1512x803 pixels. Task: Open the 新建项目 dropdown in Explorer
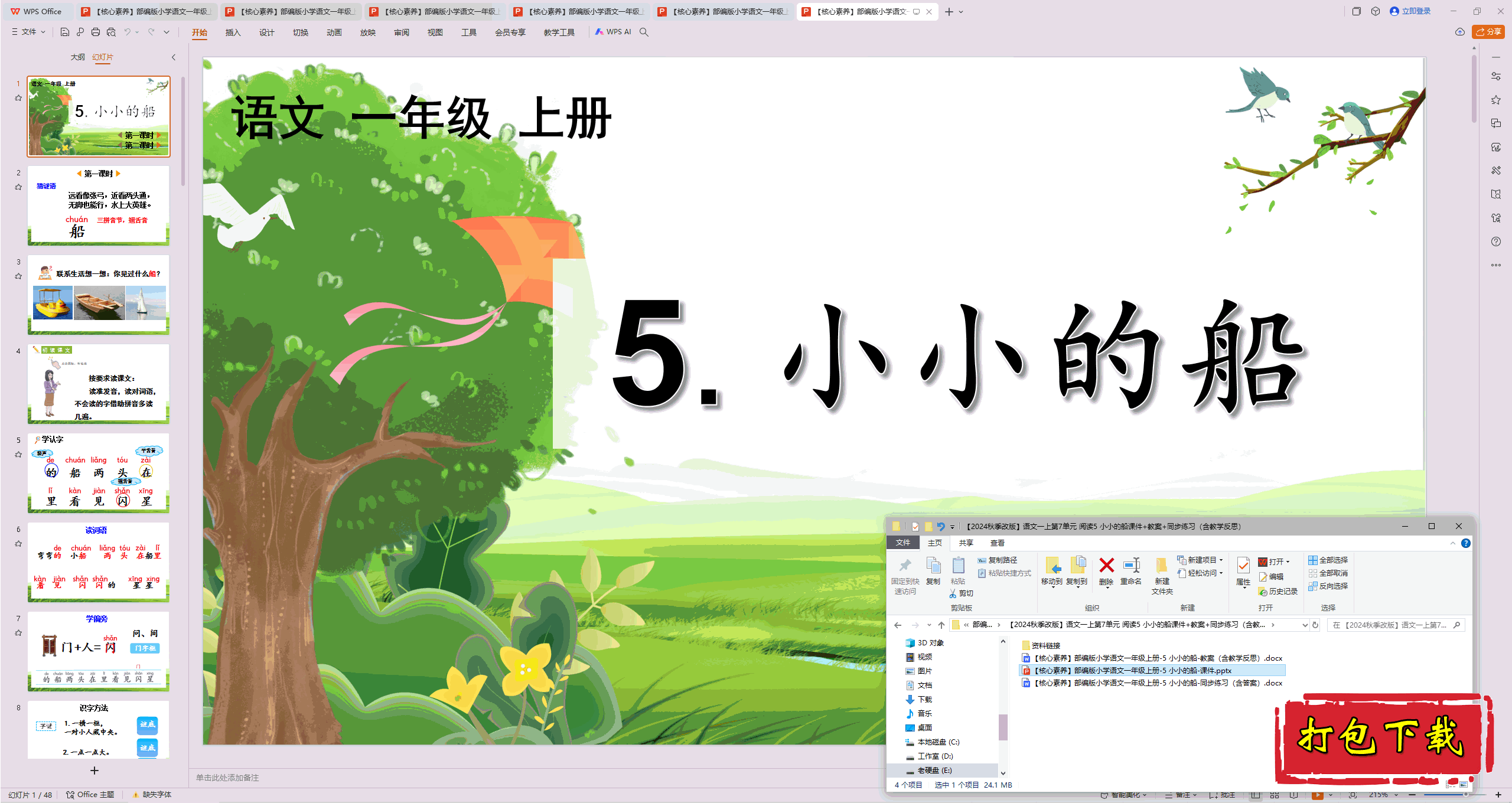[1200, 560]
